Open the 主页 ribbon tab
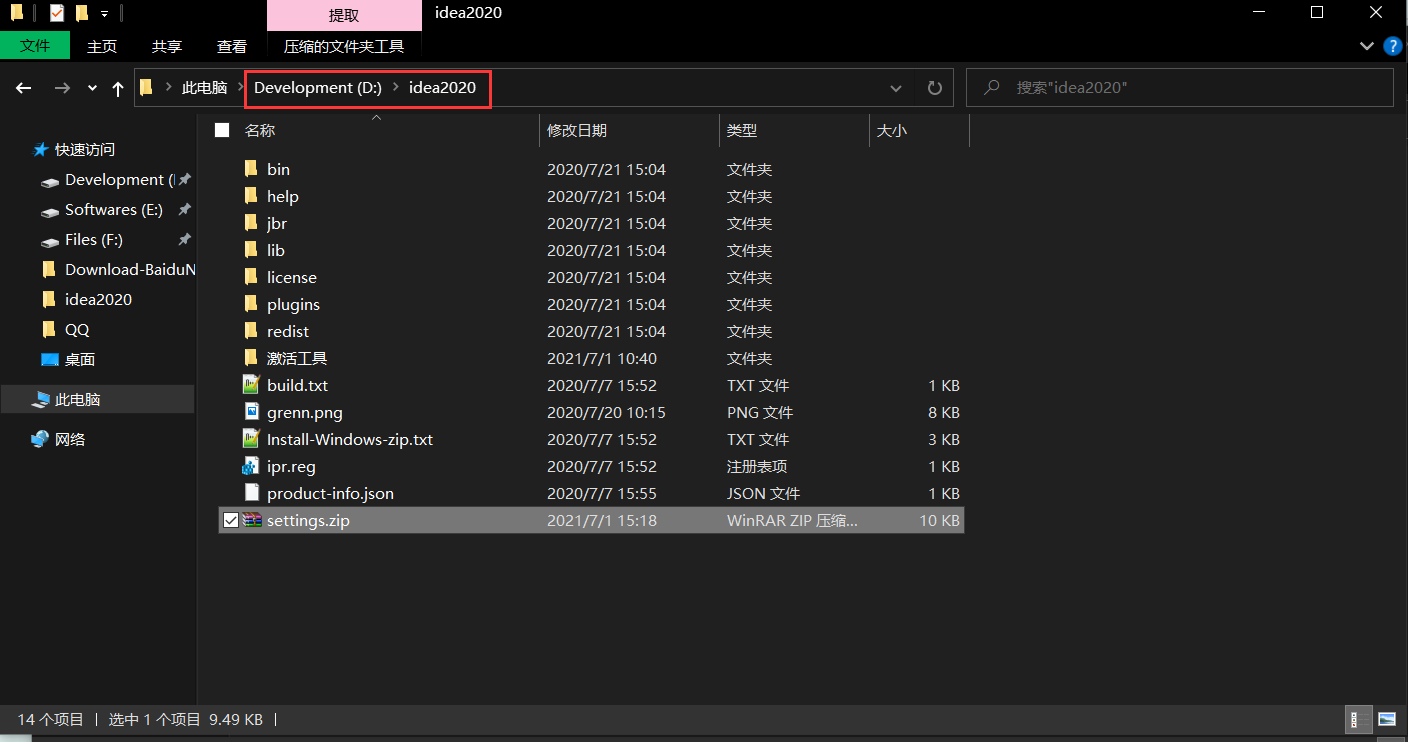 click(102, 46)
